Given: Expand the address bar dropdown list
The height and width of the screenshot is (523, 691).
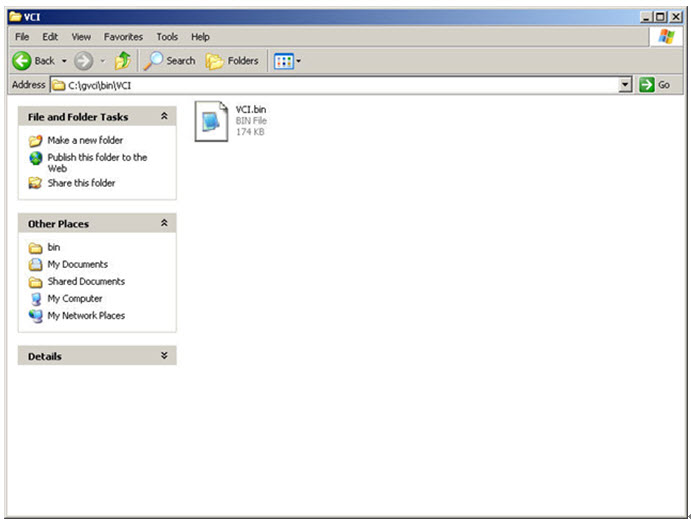Looking at the screenshot, I should coord(625,85).
